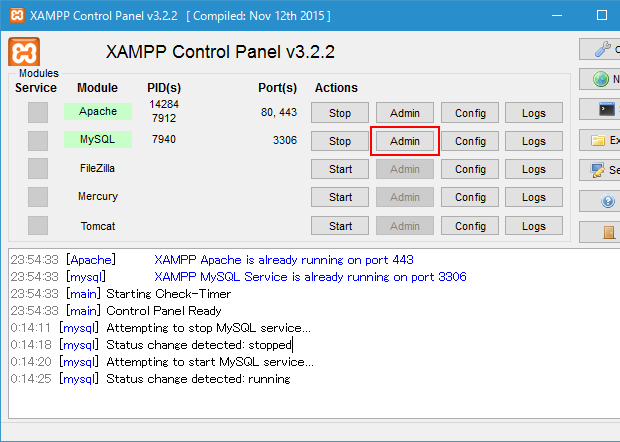Image resolution: width=620 pixels, height=442 pixels.
Task: Click the Apache PID value 14284
Action: pos(164,104)
